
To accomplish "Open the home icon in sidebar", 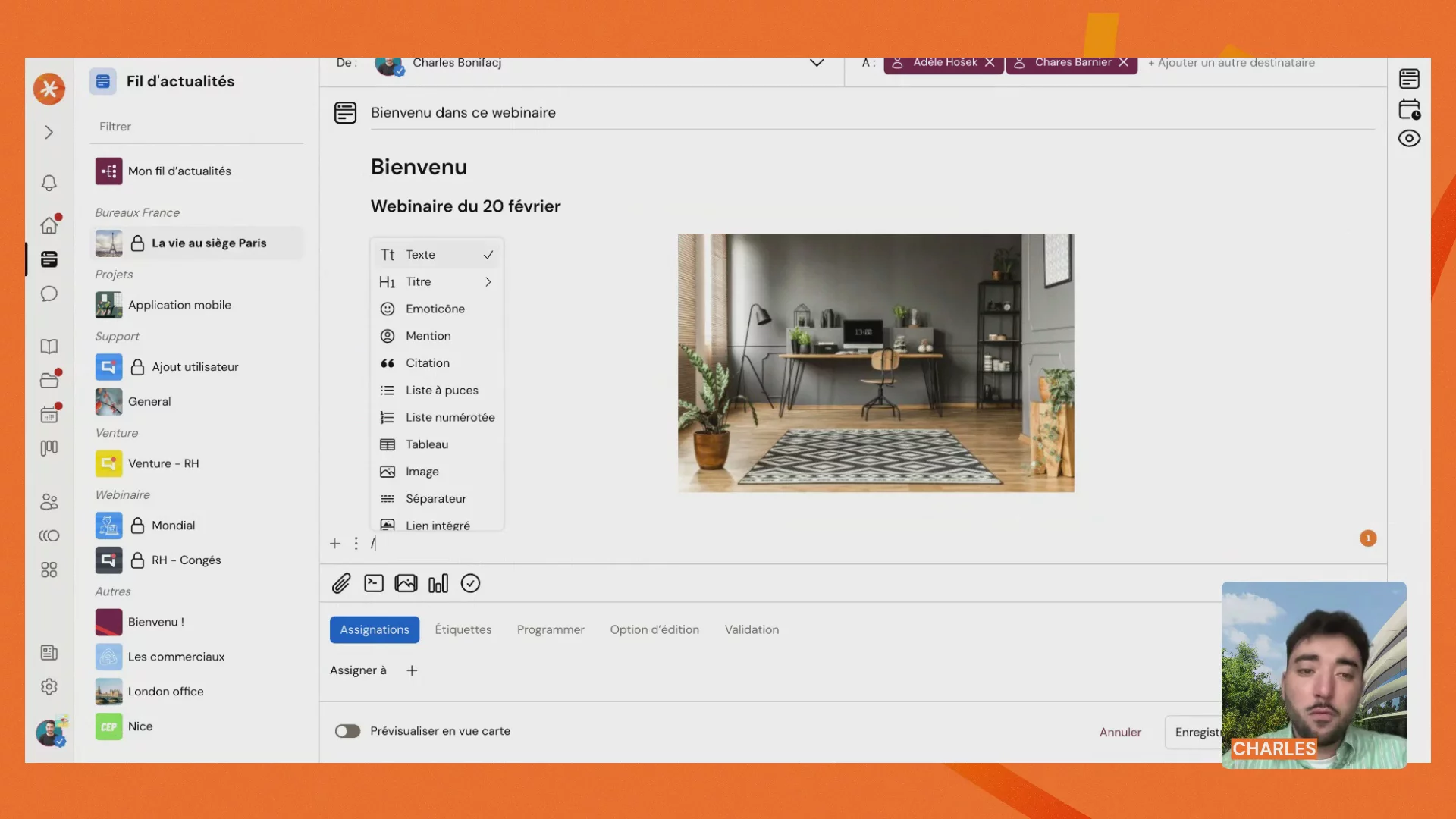I will coord(49,225).
